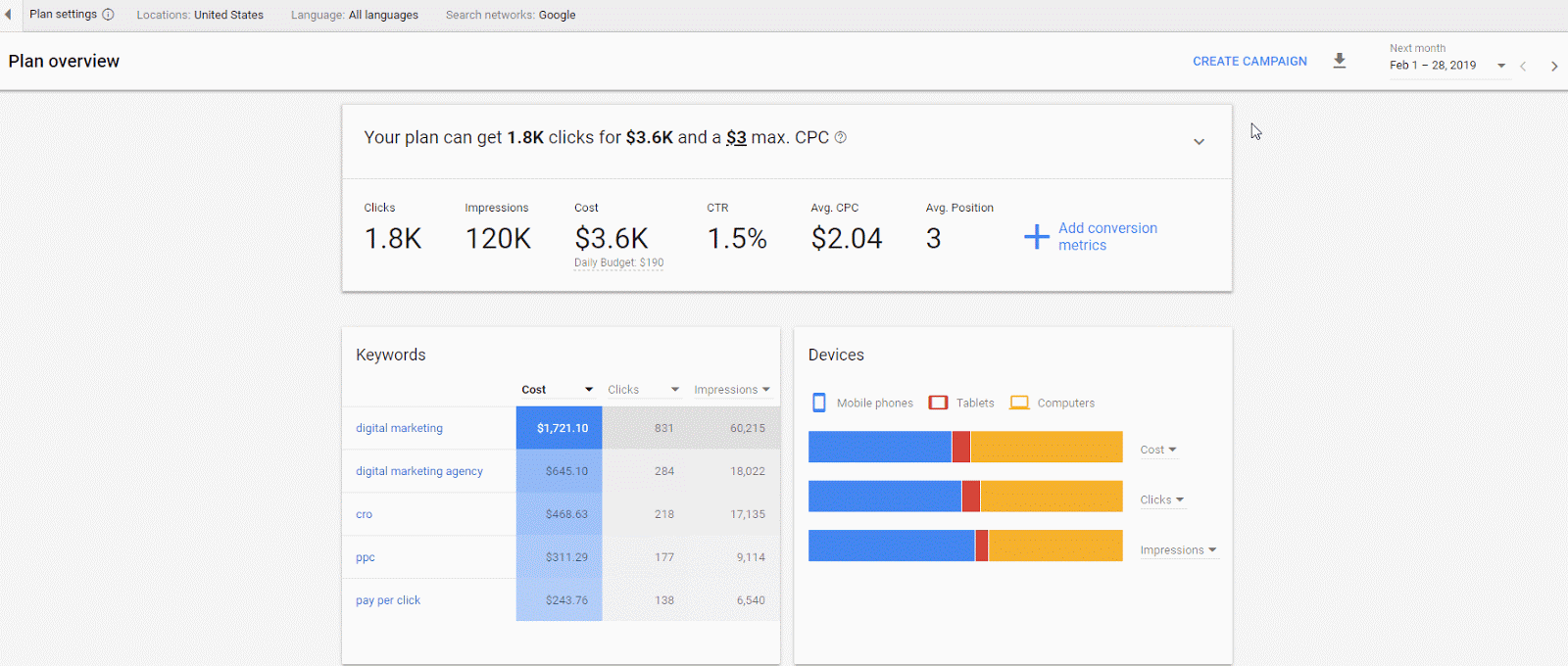Click the computers segment of the Impressions bar
Viewport: 1568px width, 666px height.
pyautogui.click(x=1055, y=546)
